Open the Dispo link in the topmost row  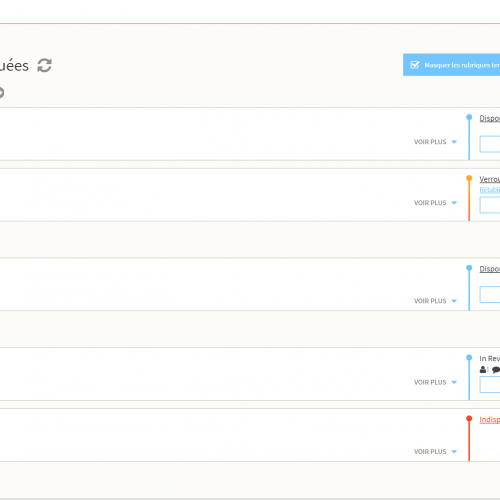pos(490,118)
